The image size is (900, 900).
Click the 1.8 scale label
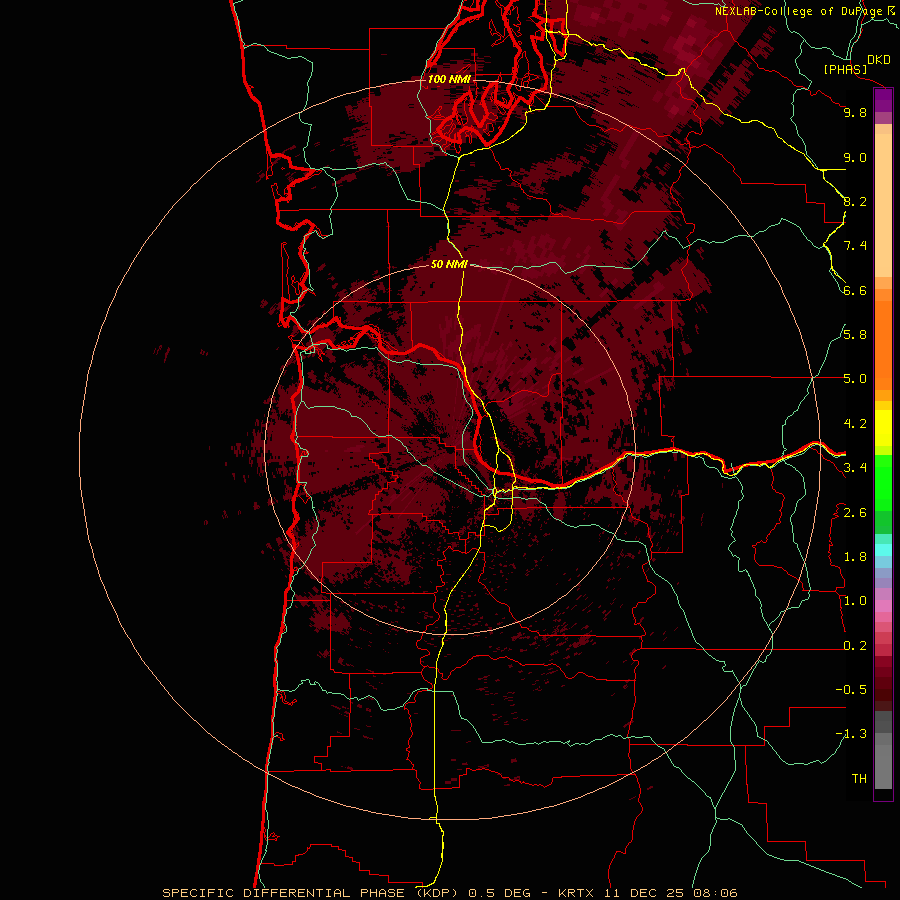click(x=855, y=557)
